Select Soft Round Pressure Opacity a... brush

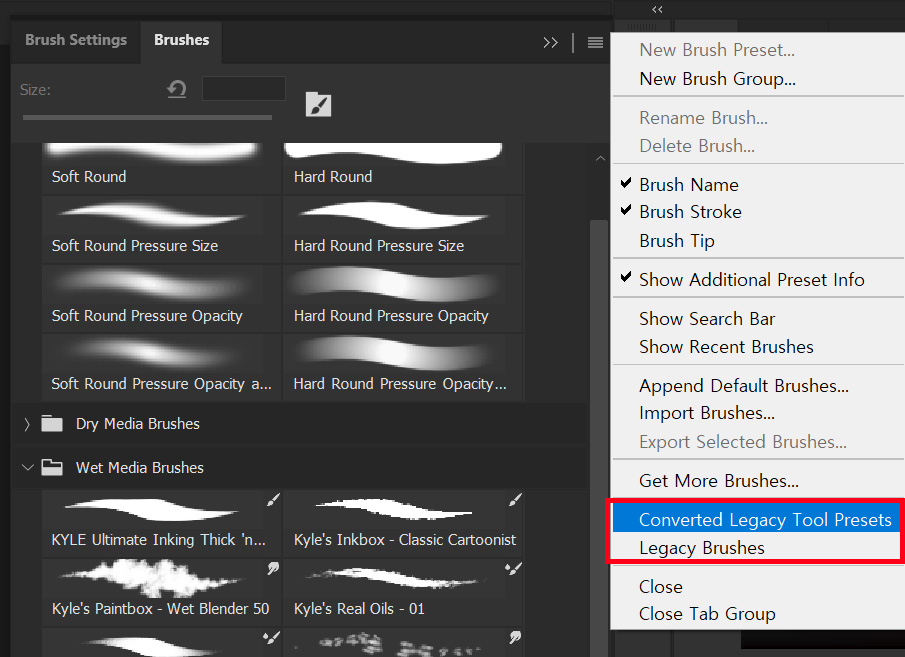(x=161, y=368)
